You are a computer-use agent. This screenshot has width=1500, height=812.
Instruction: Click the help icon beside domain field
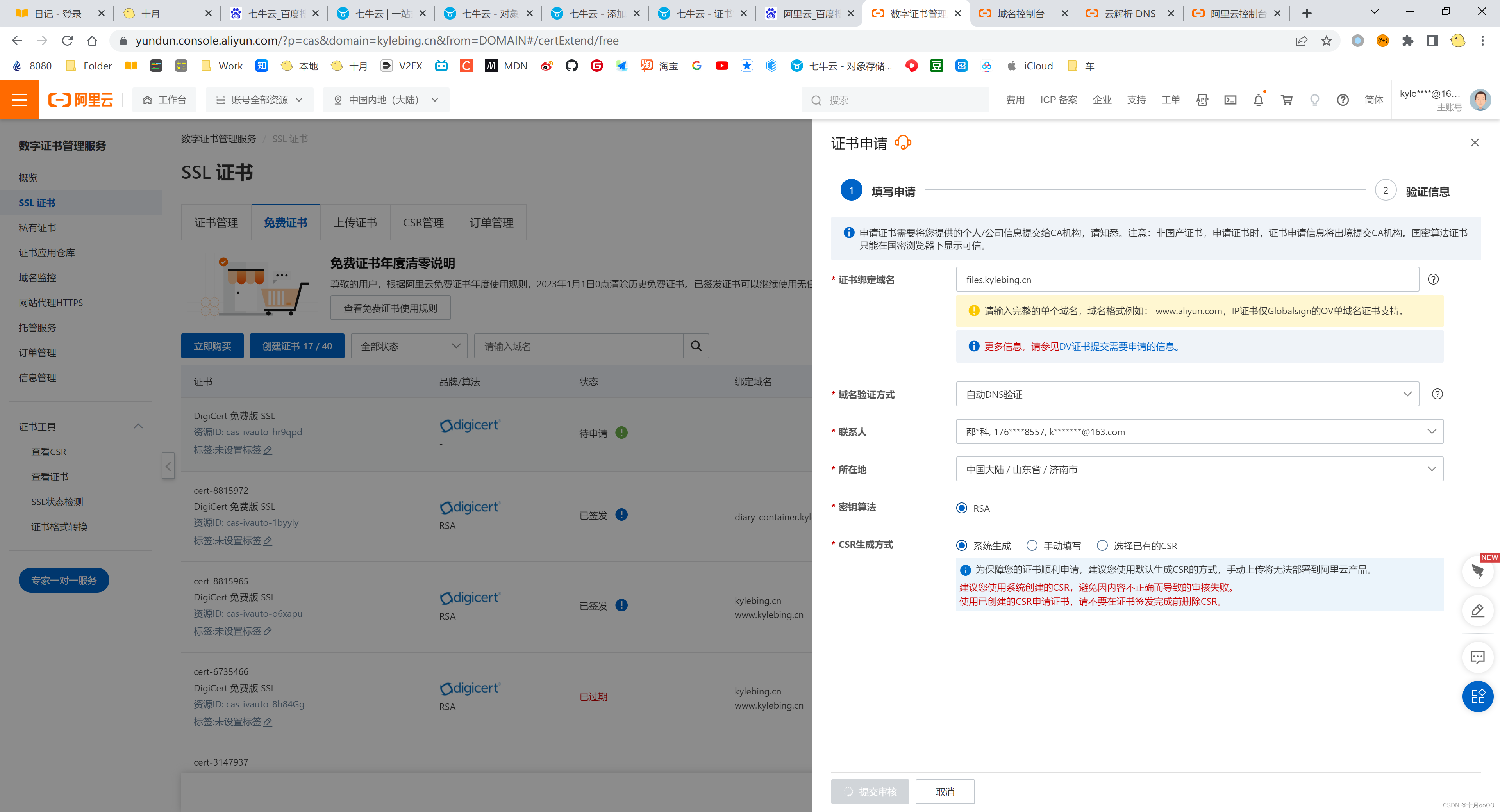coord(1433,280)
